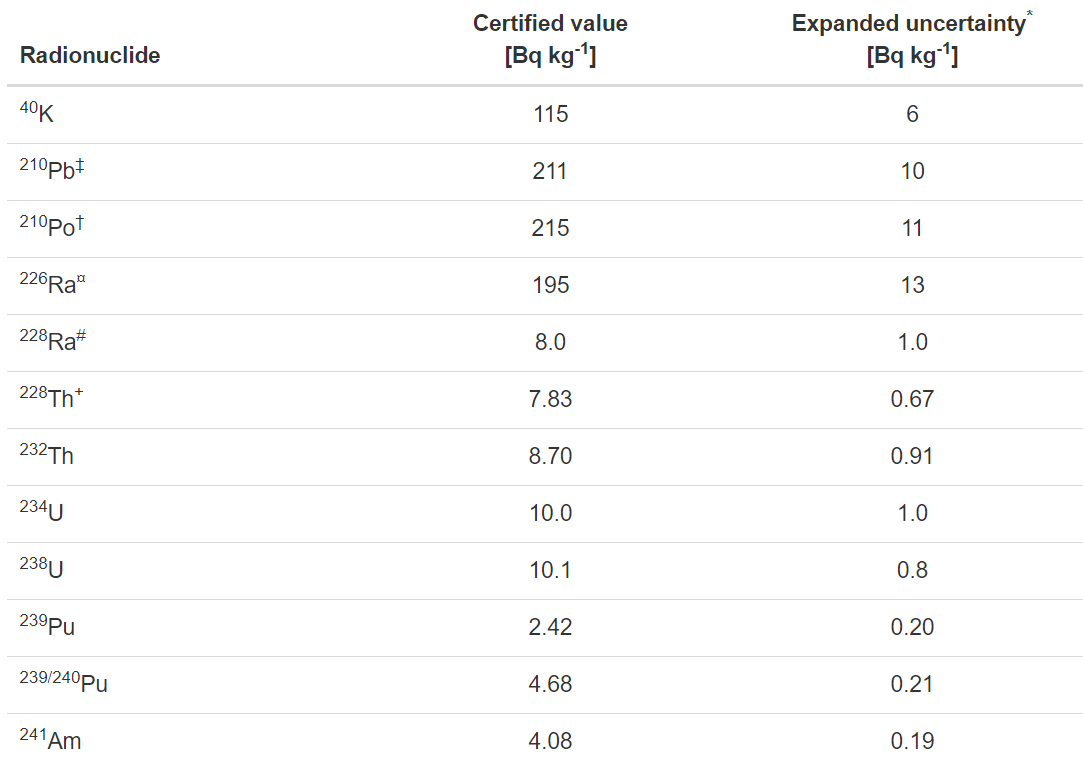
Task: Follow the footnote symbol after 226Ra
Action: click(x=82, y=280)
